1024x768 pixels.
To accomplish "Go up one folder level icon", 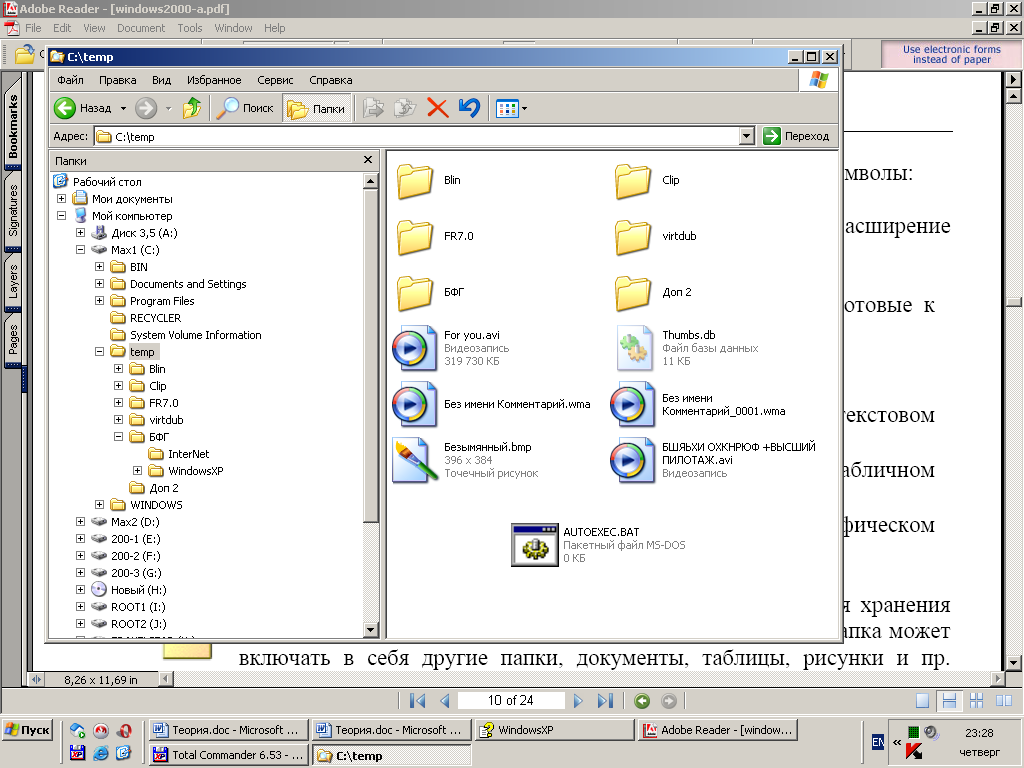I will pyautogui.click(x=192, y=108).
